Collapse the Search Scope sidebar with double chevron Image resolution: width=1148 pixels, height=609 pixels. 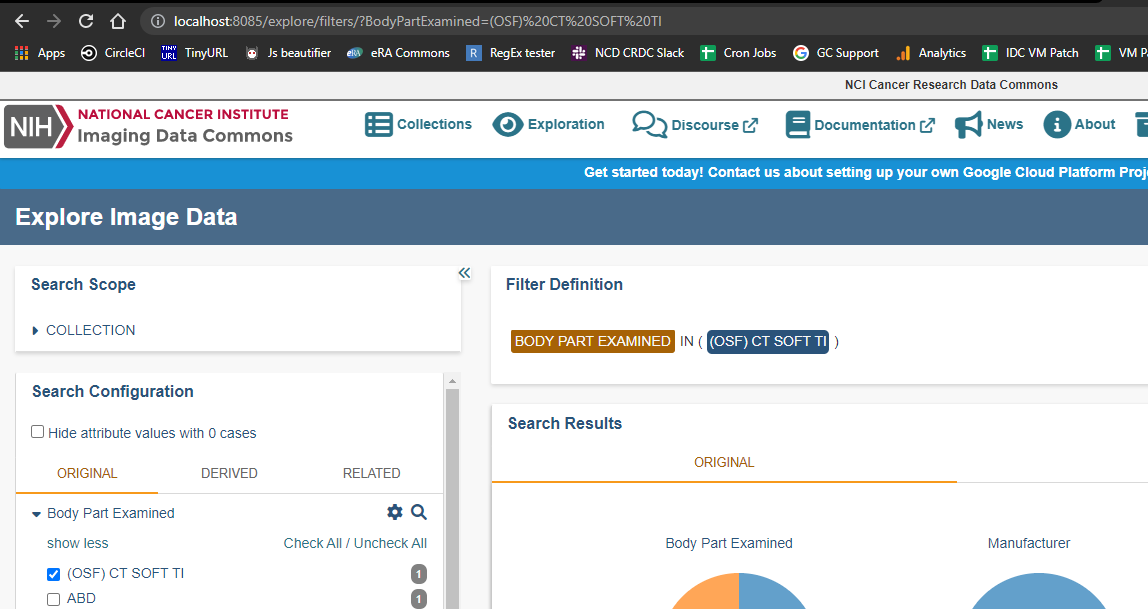pos(464,272)
